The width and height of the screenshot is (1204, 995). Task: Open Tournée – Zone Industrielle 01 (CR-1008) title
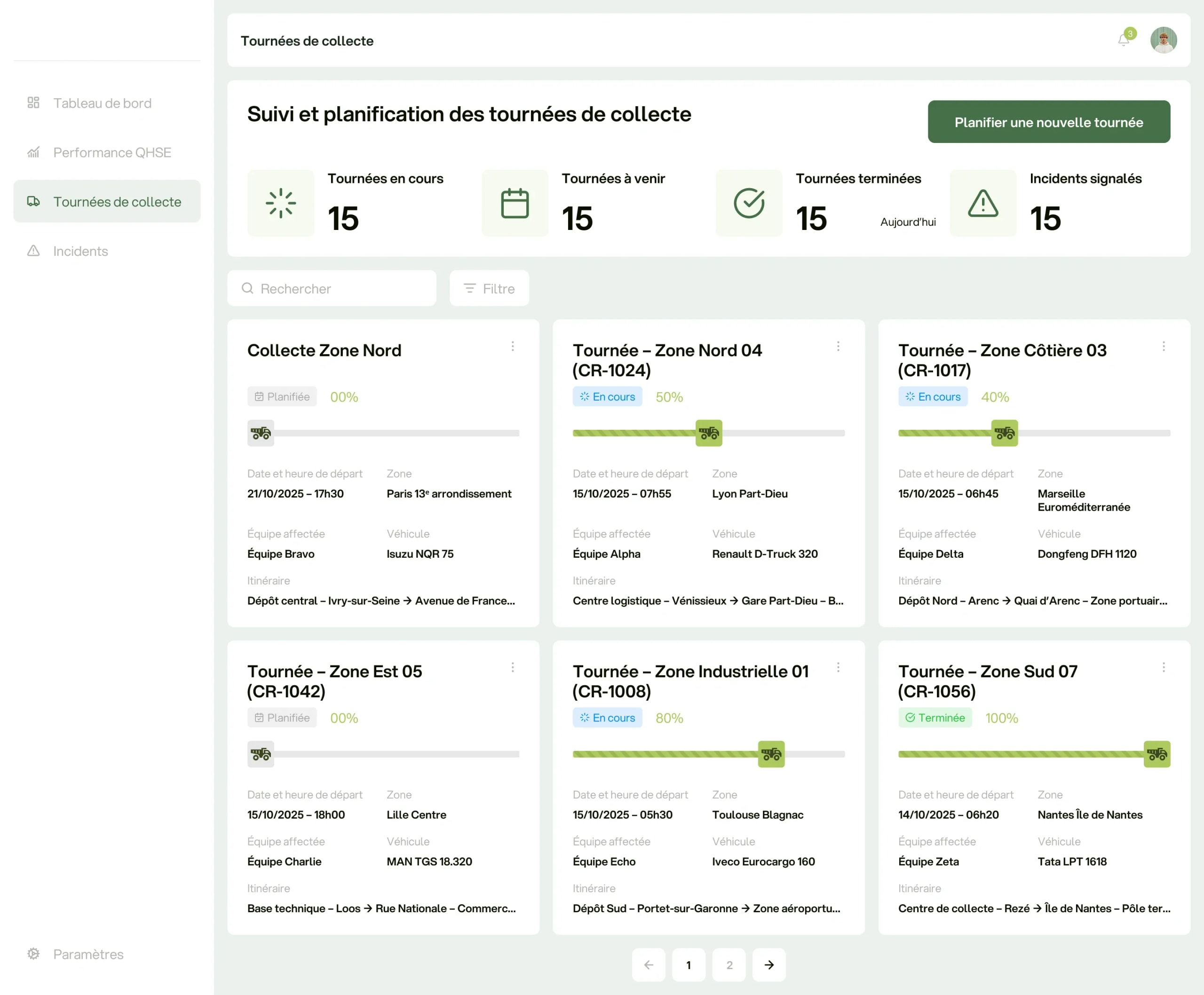[691, 681]
